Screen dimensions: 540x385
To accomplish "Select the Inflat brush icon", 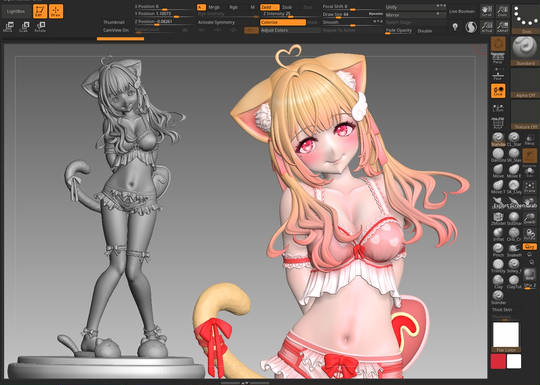I will tap(498, 234).
